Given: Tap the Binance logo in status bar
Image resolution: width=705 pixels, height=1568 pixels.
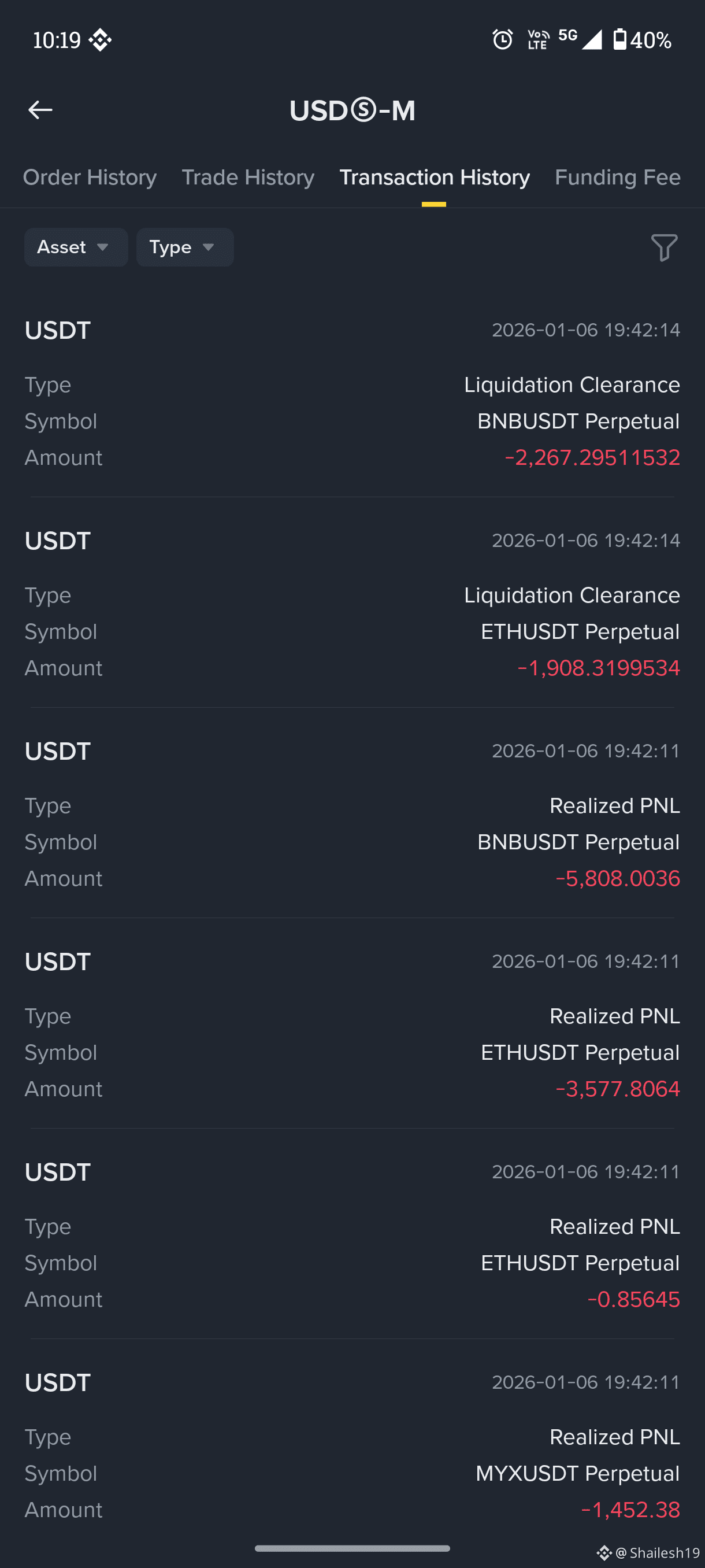Looking at the screenshot, I should [100, 40].
